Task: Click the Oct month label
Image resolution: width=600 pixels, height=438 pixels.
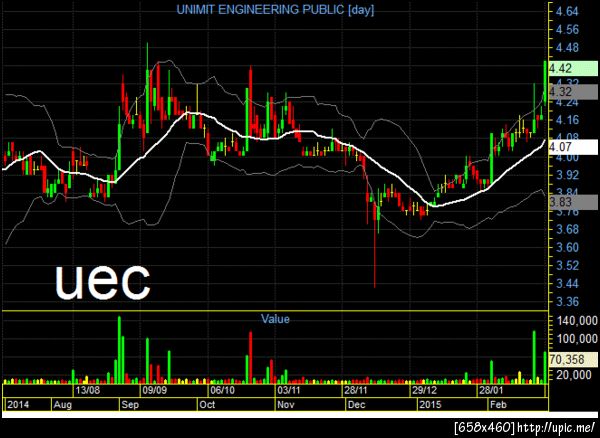Action: point(207,404)
